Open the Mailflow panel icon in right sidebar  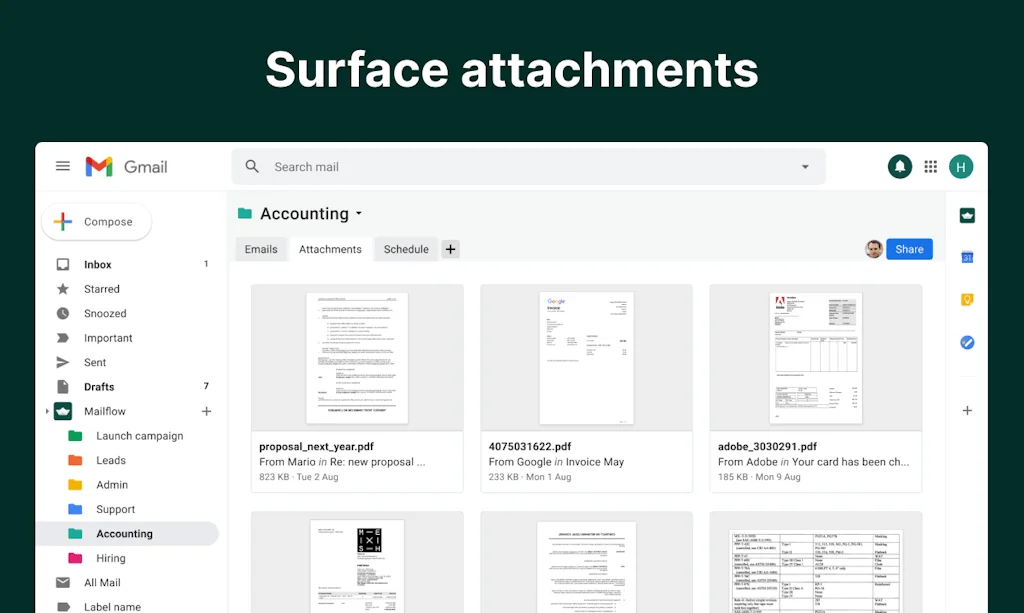click(x=964, y=215)
